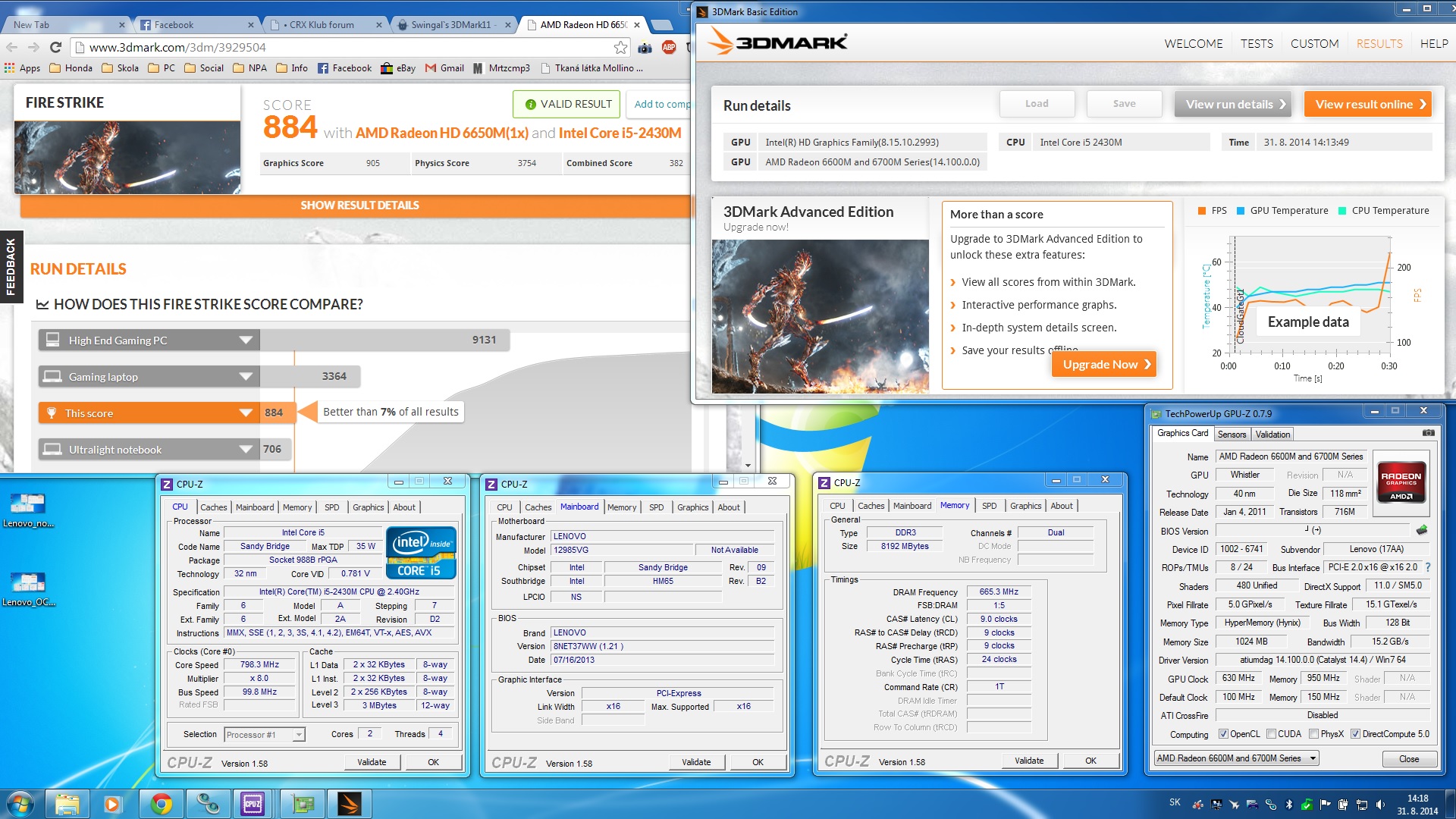Toggle the CUDA checkbox in GPU-Z
The image size is (1456, 819).
point(1270,734)
